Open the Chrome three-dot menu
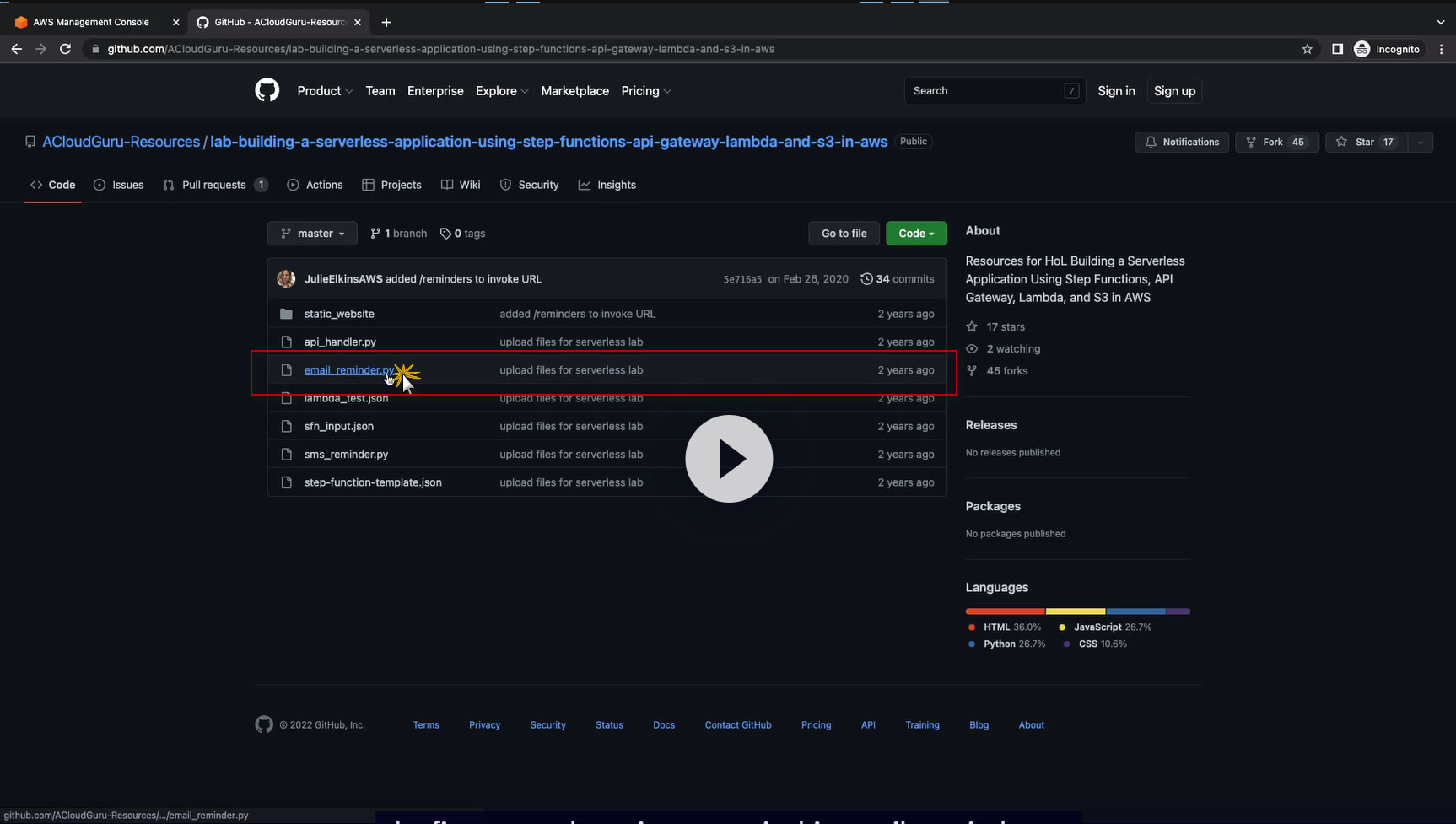Image resolution: width=1456 pixels, height=824 pixels. [1441, 49]
